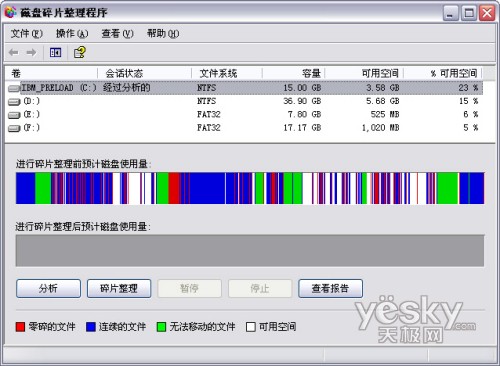Click the 36.90 GB capacity value
Image resolution: width=500 pixels, height=366 pixels.
302,101
